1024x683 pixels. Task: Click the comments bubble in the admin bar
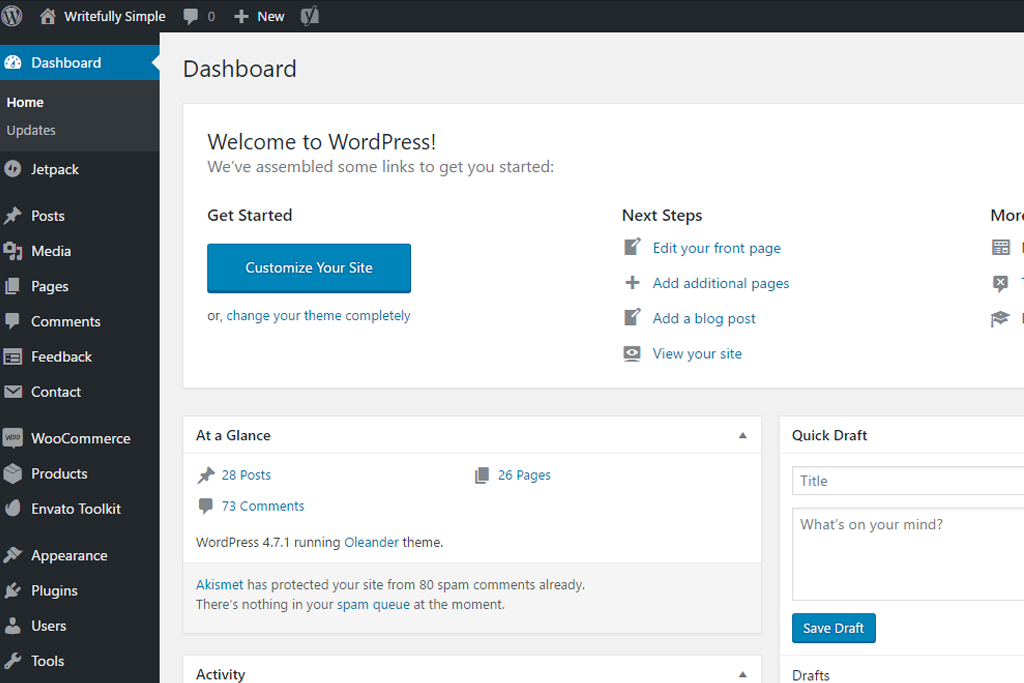coord(190,16)
